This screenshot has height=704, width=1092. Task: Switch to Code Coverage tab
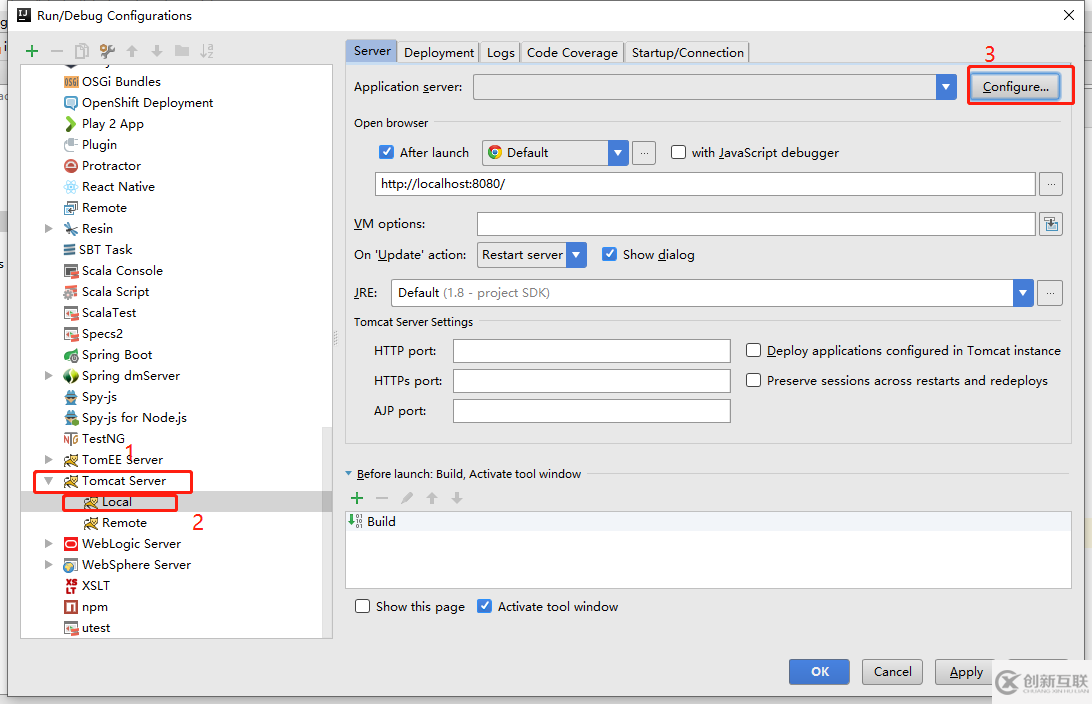pos(572,52)
